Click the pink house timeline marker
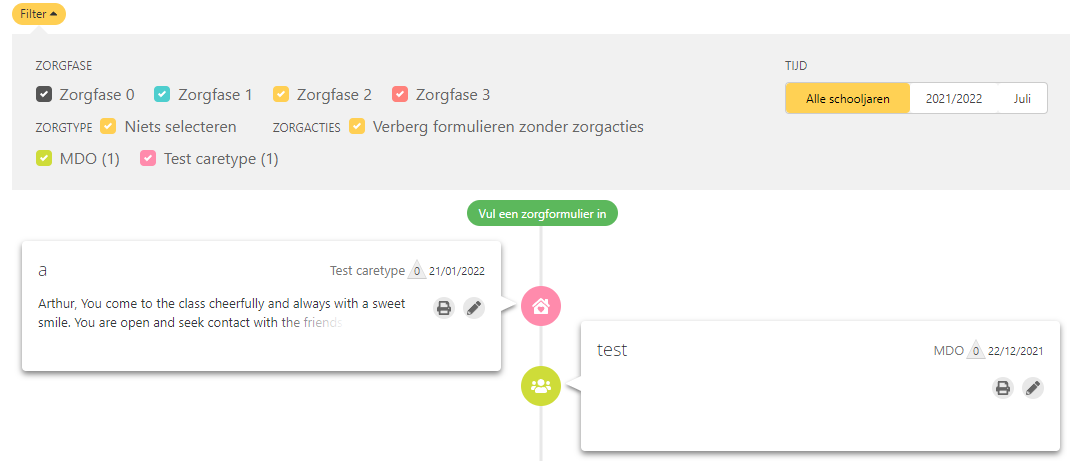The height and width of the screenshot is (461, 1081). coord(541,306)
